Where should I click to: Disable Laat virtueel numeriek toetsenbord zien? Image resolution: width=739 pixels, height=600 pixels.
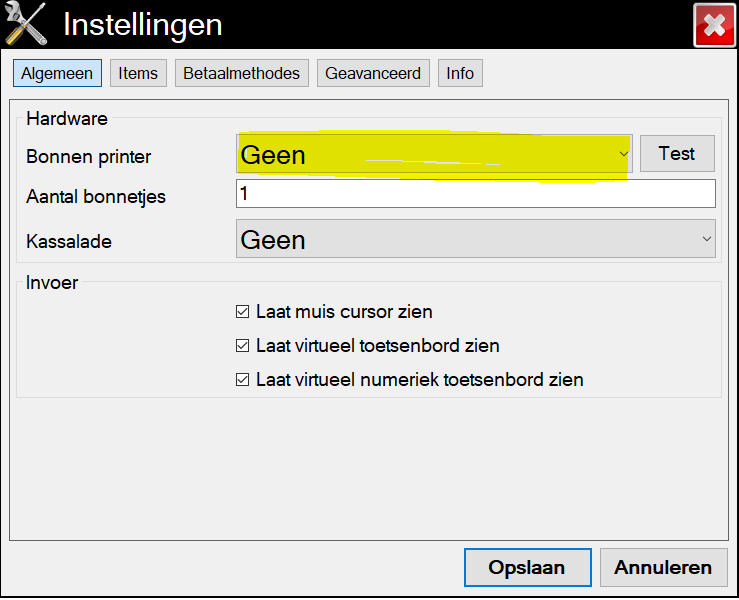(242, 380)
